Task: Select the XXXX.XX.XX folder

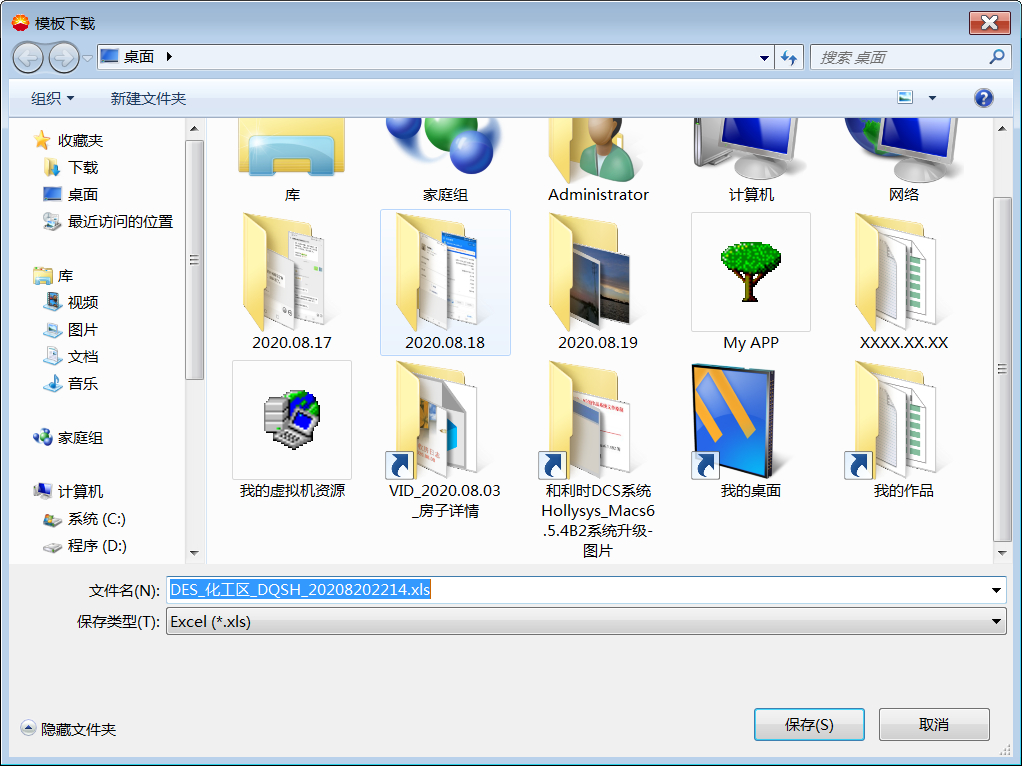Action: tap(903, 282)
